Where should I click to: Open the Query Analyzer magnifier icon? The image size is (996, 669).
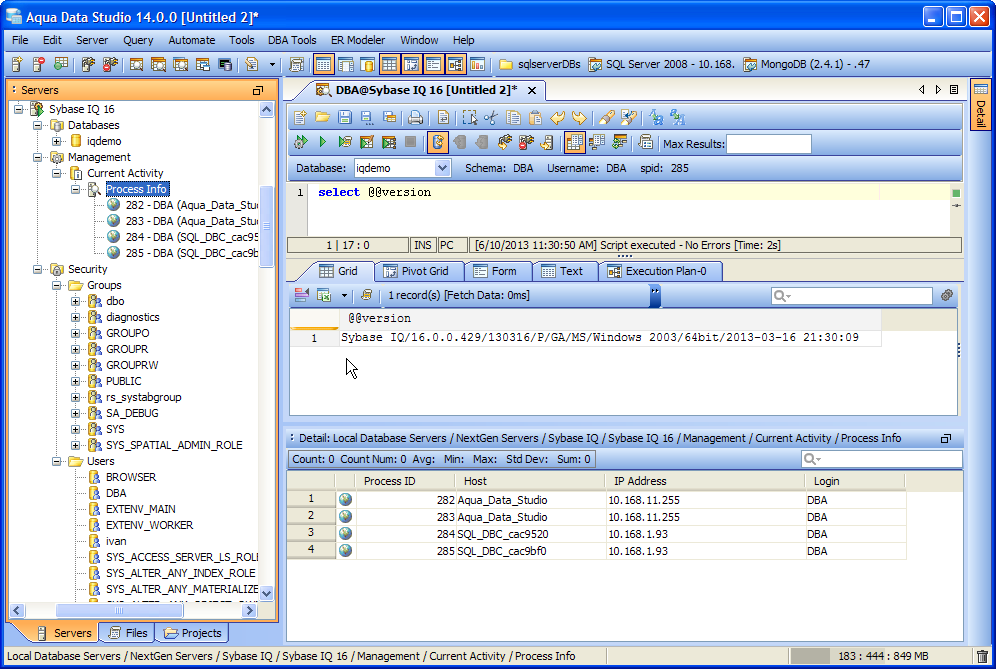click(x=137, y=64)
